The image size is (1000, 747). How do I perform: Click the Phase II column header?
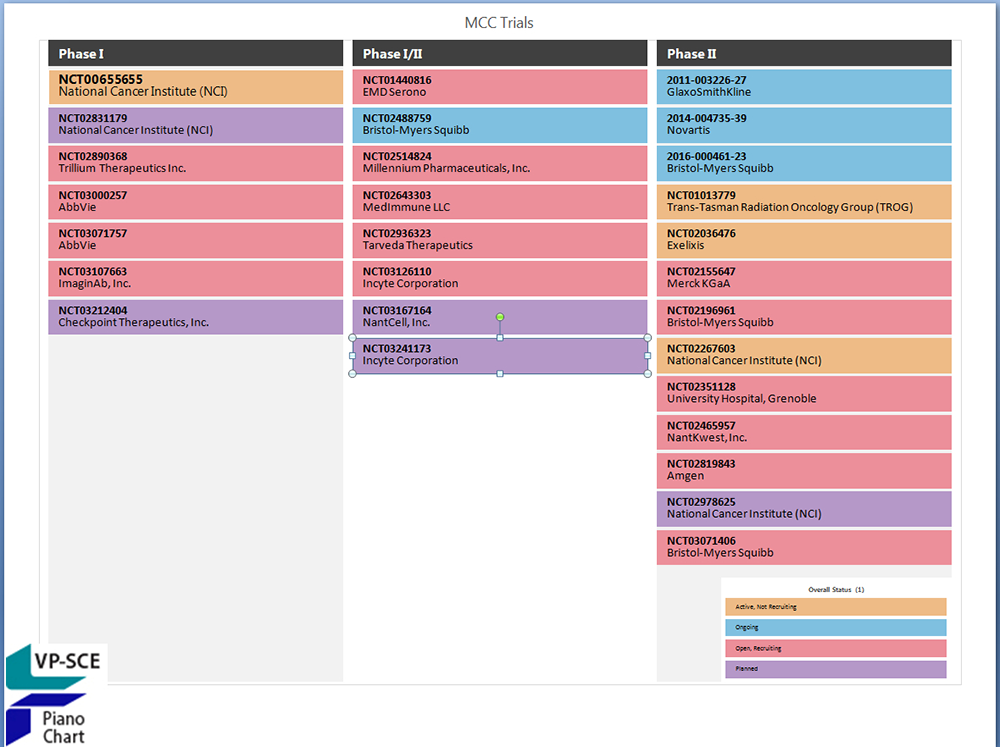804,54
